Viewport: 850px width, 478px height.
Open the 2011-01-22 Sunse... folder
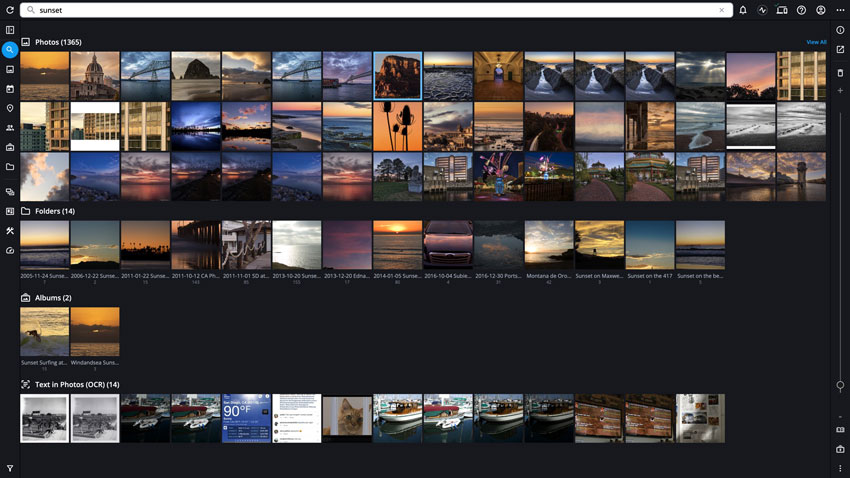coord(145,245)
